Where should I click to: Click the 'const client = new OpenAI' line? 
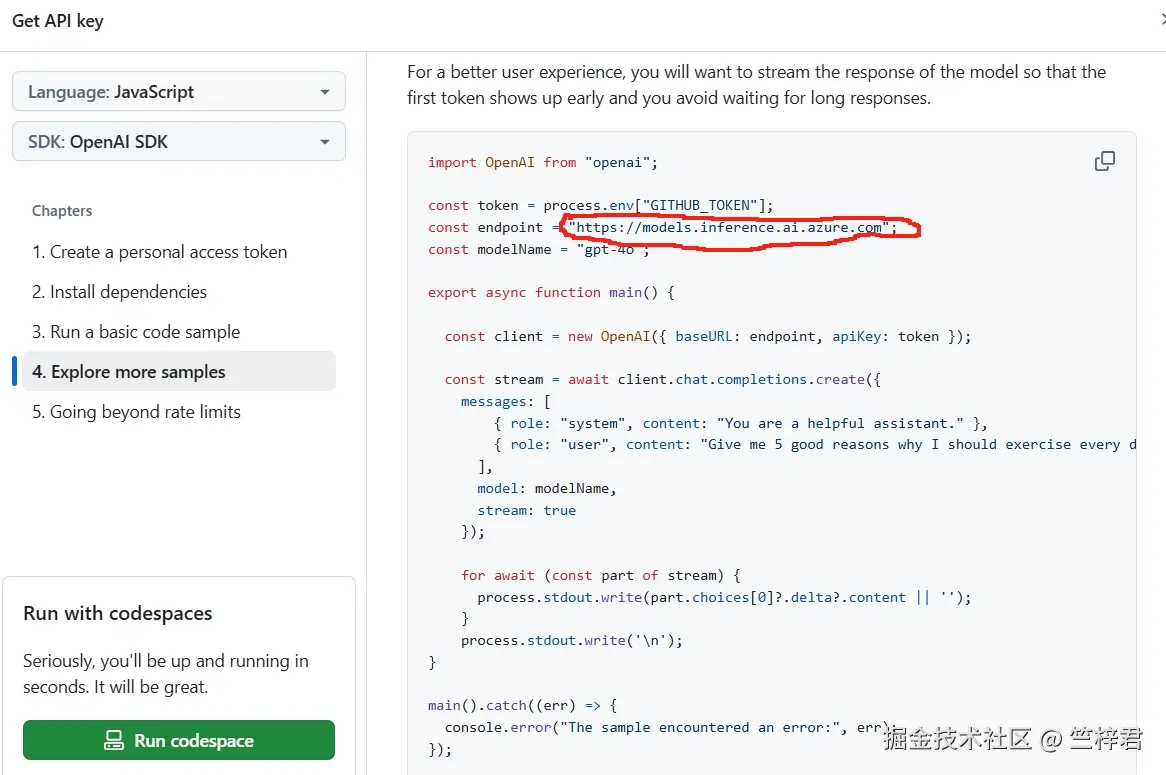[x=708, y=336]
